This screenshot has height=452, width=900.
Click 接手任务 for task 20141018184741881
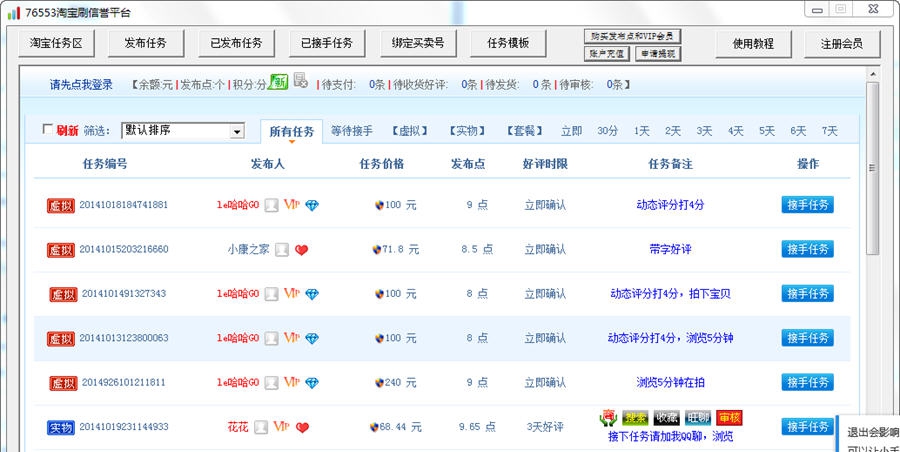coord(808,204)
